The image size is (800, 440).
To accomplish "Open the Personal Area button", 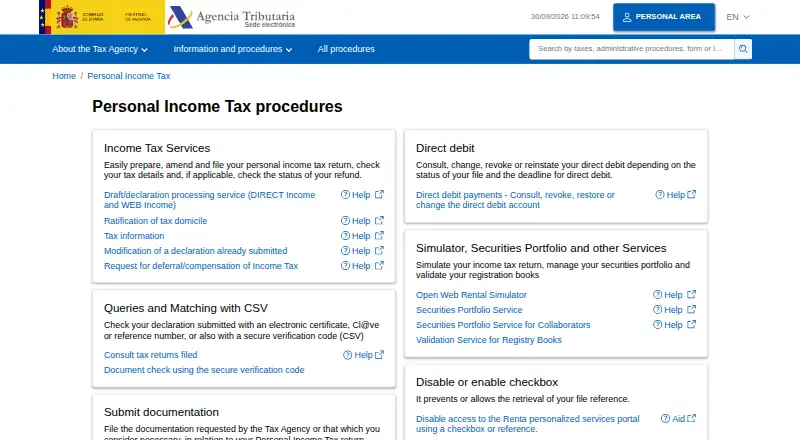I will [664, 17].
